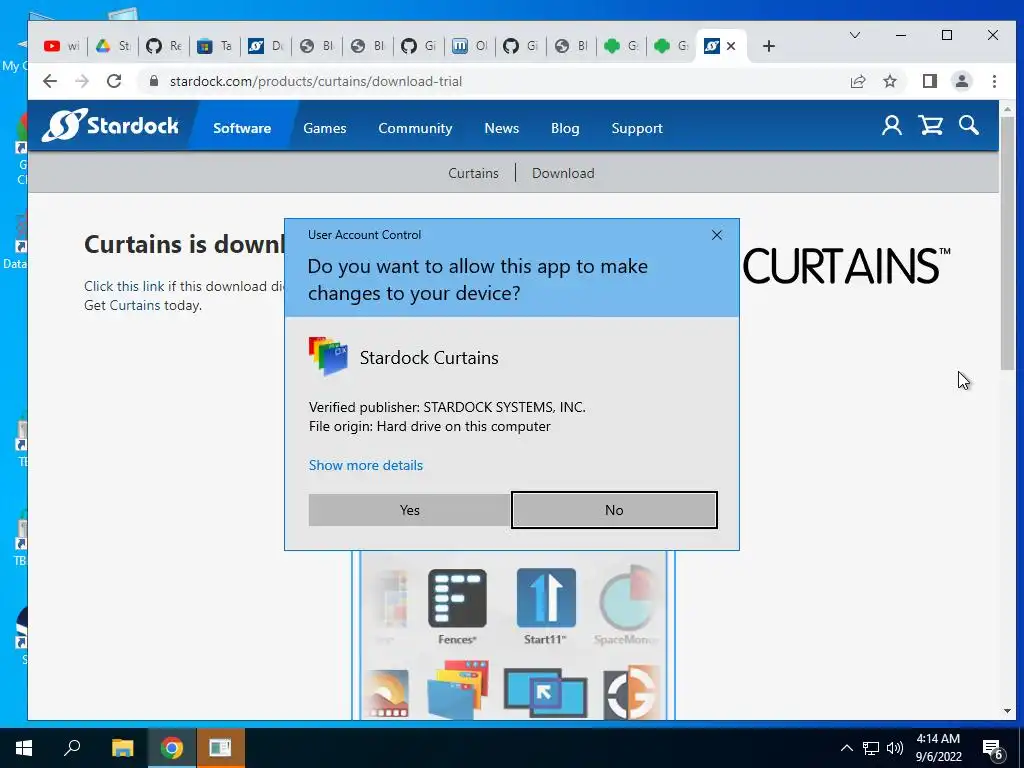
Task: Click the 'Curtains' link in Get Curtains today
Action: pyautogui.click(x=135, y=305)
